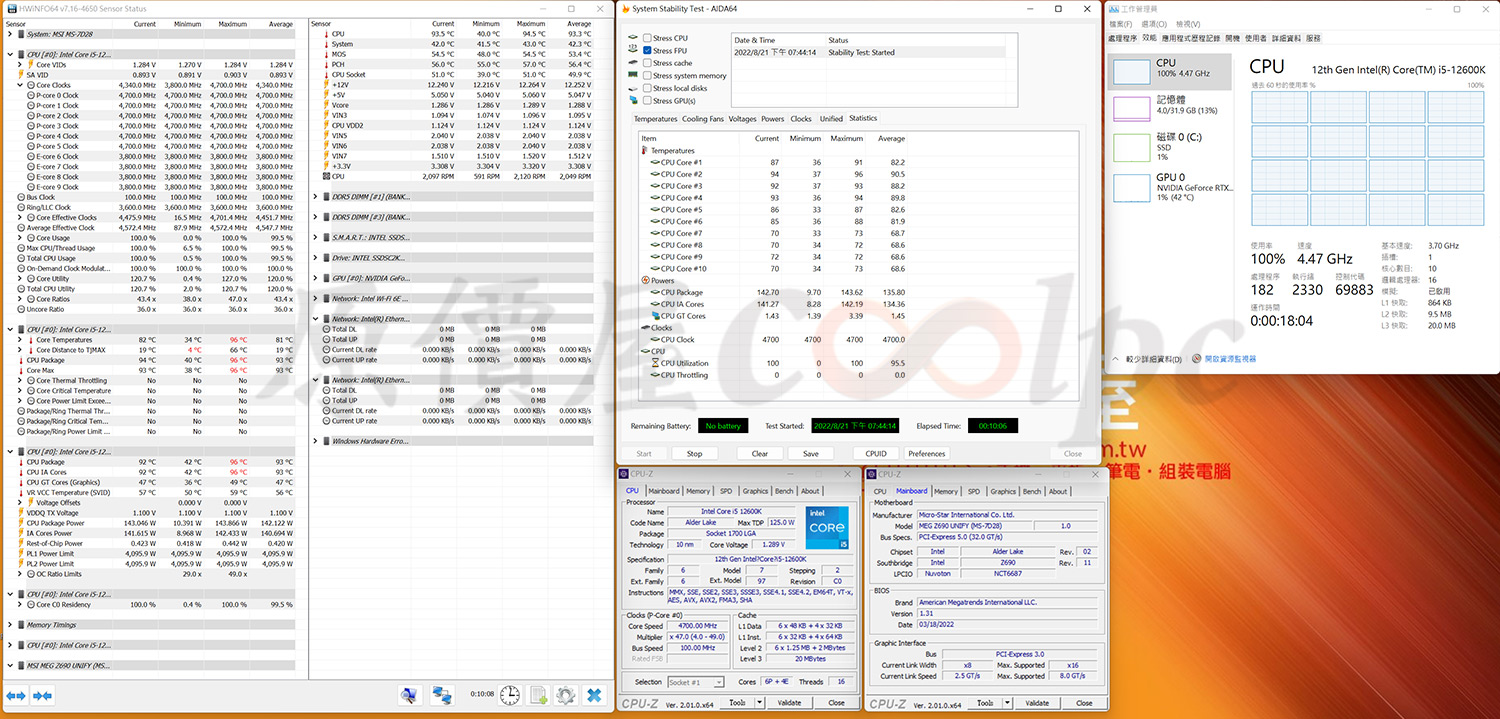Open Socket #1 selection dropdown in CPU-Z
The width and height of the screenshot is (1500, 719).
coord(695,682)
